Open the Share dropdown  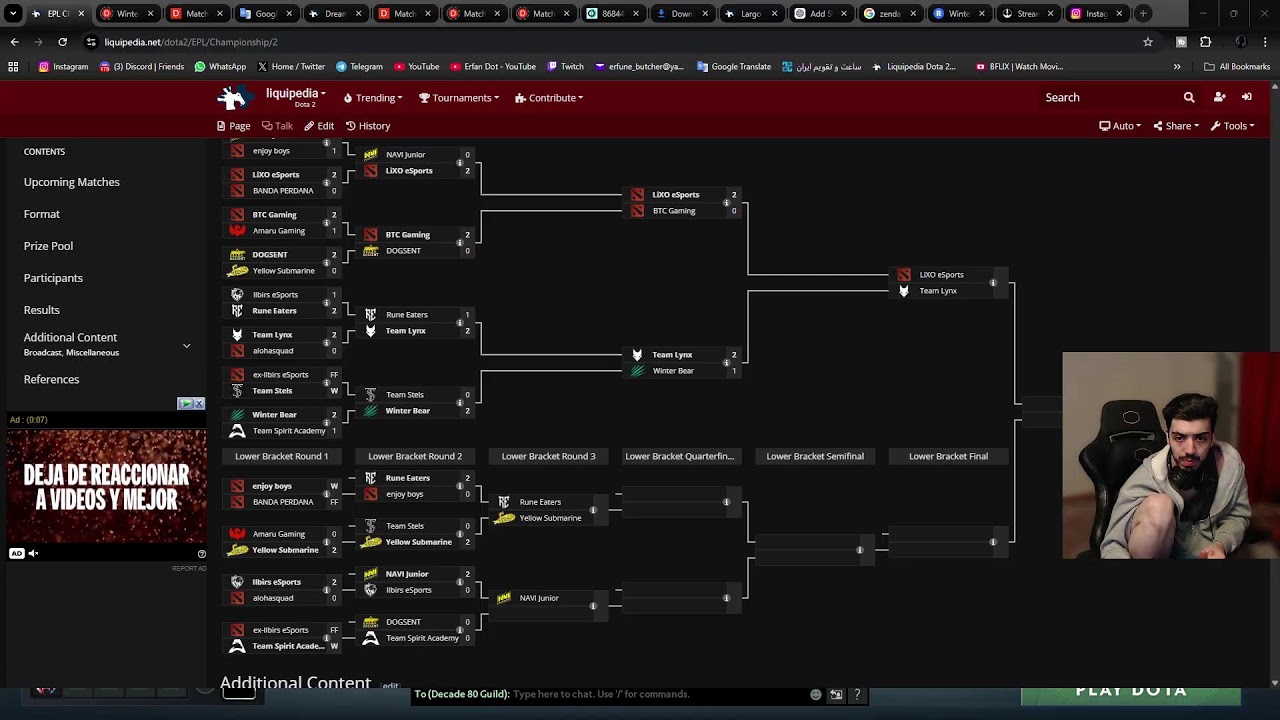(x=1175, y=126)
